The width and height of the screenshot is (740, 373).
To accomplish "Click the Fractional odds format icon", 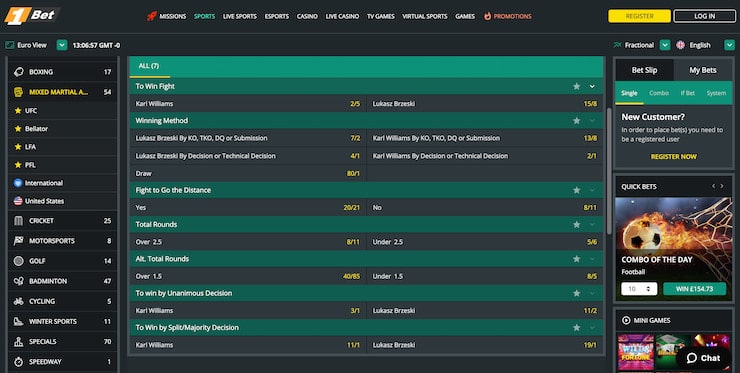I will (x=617, y=45).
